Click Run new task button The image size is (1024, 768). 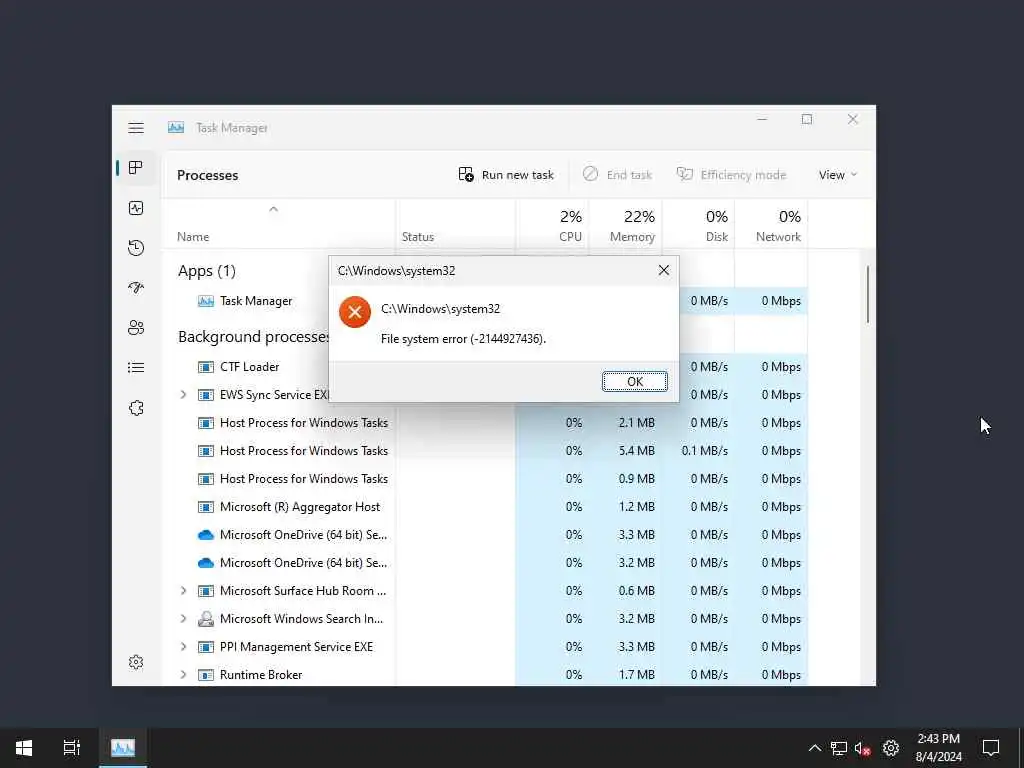506,174
